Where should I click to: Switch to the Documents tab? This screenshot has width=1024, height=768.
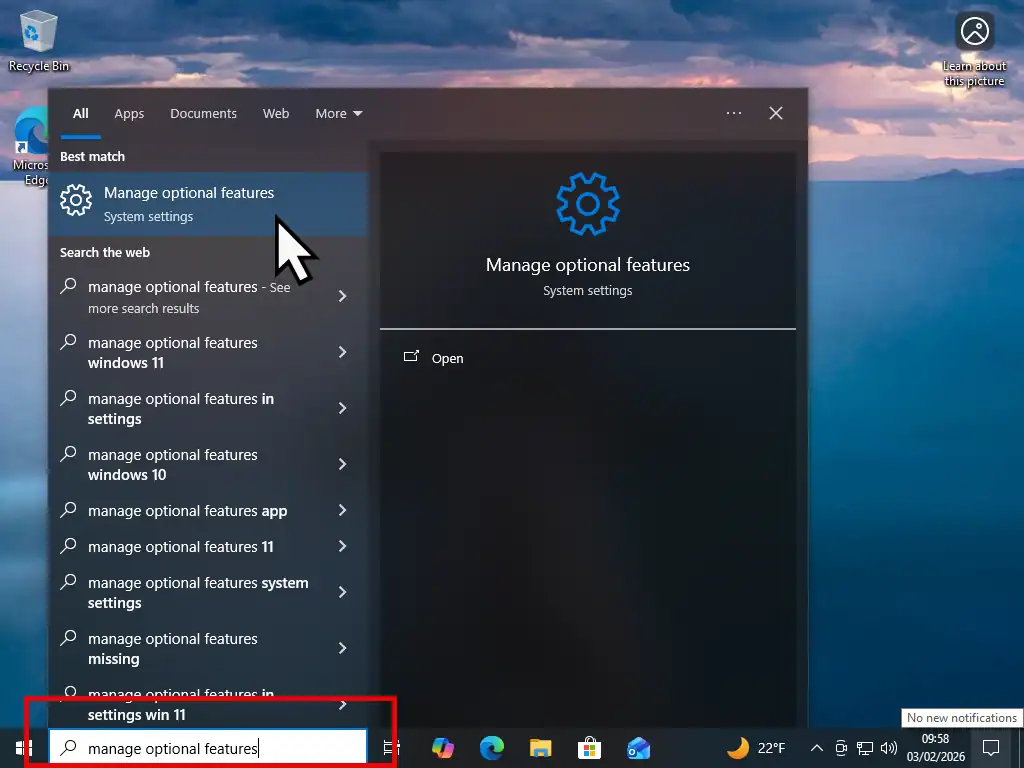tap(203, 113)
